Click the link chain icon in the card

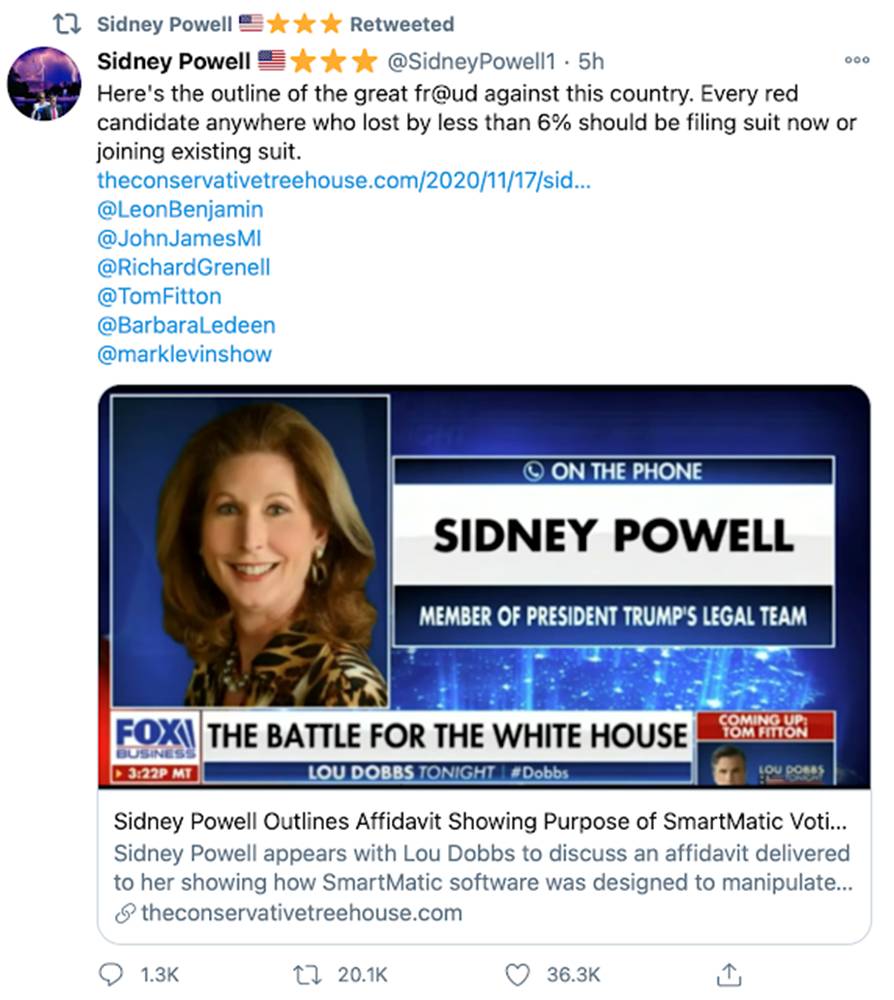tap(125, 913)
